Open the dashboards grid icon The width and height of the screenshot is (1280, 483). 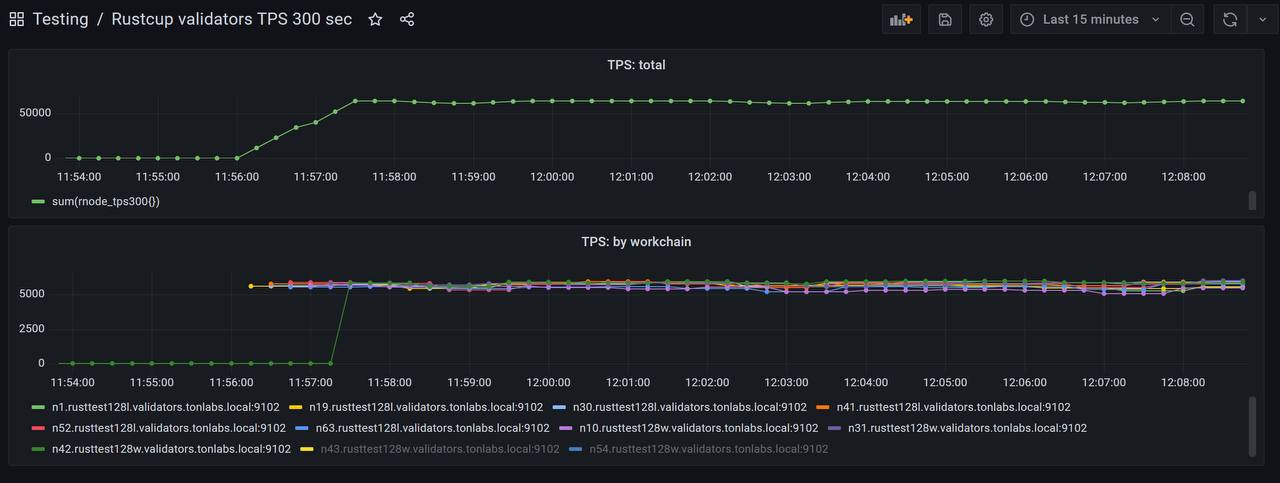coord(16,19)
